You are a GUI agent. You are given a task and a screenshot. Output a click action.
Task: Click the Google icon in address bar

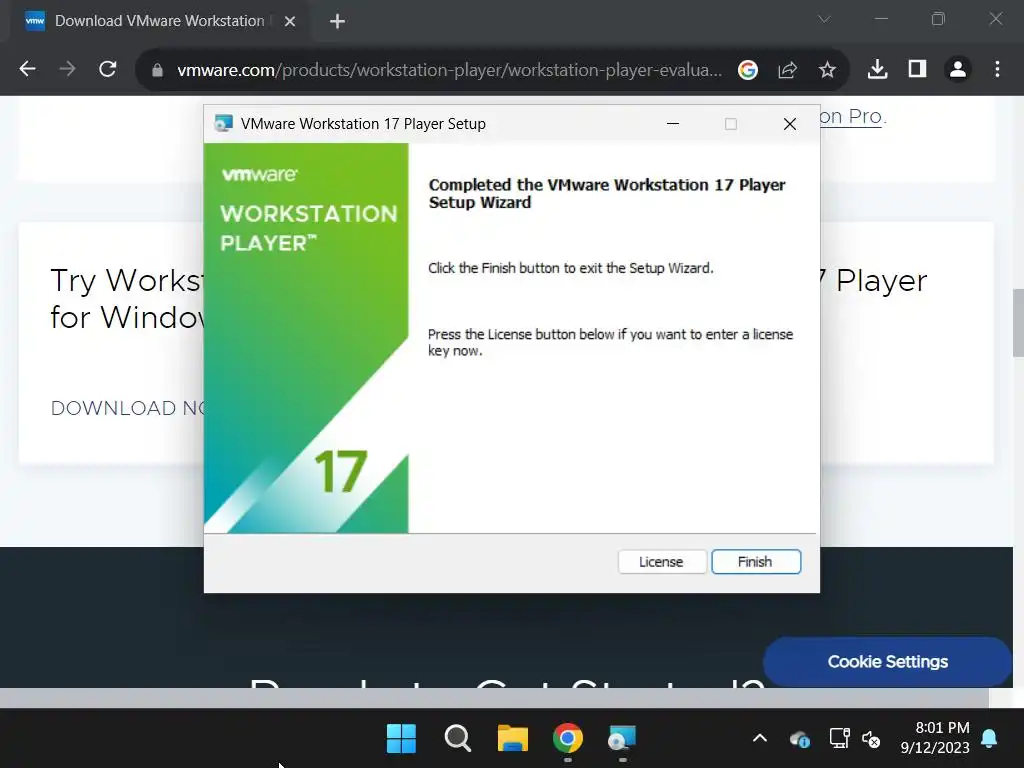point(748,70)
